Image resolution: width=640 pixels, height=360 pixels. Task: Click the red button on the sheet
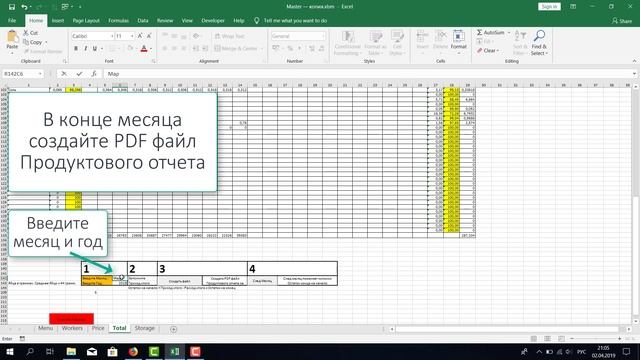[71, 319]
